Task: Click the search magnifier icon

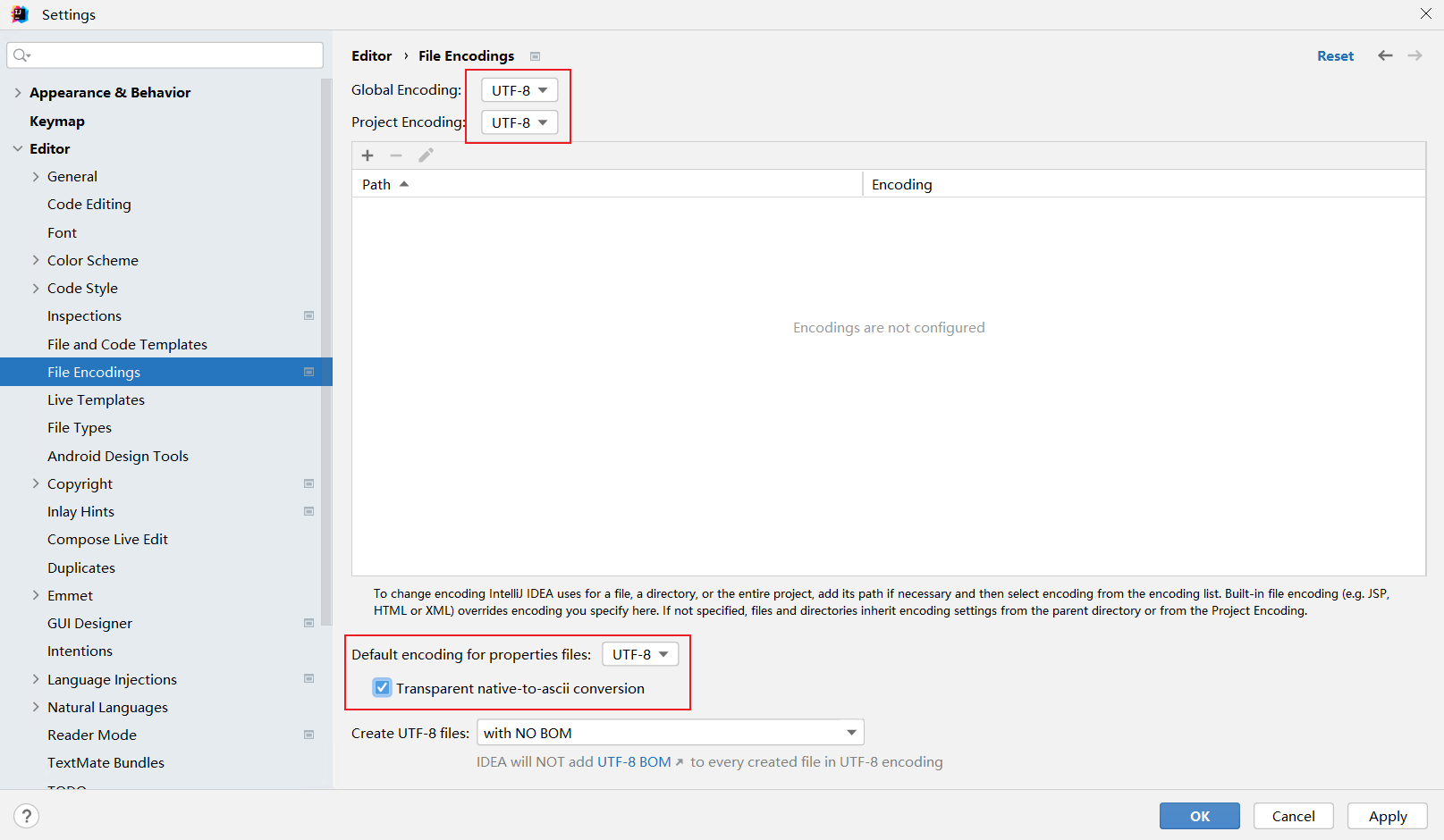Action: (x=21, y=55)
